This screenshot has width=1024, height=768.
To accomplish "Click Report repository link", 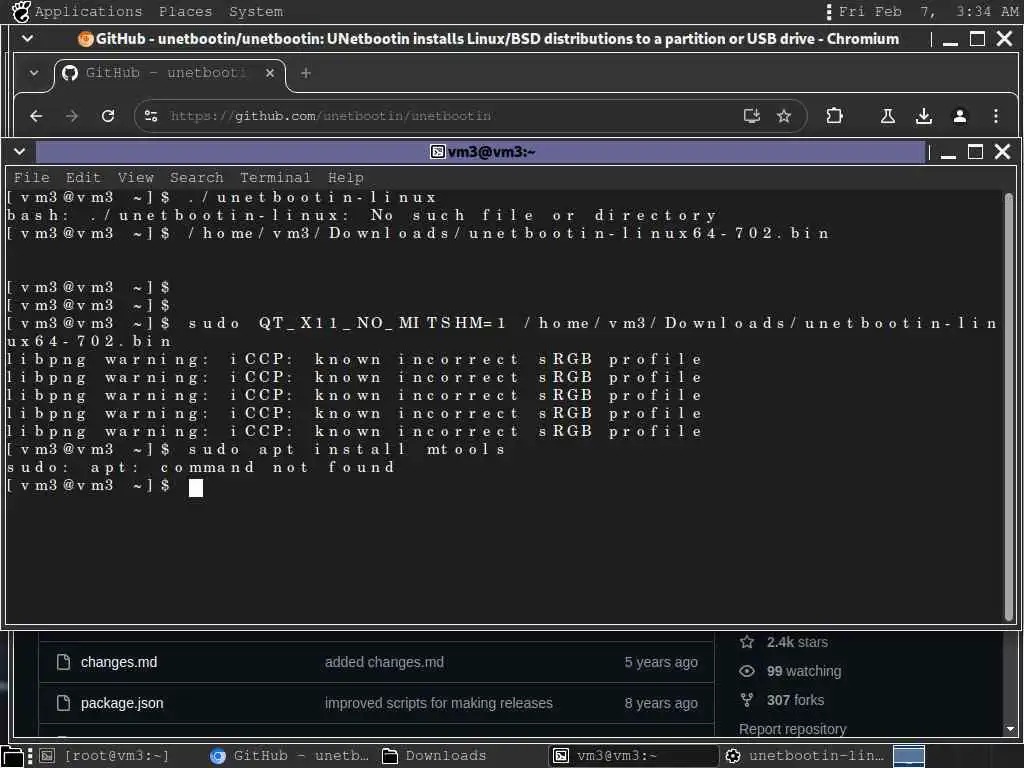I will pos(792,729).
